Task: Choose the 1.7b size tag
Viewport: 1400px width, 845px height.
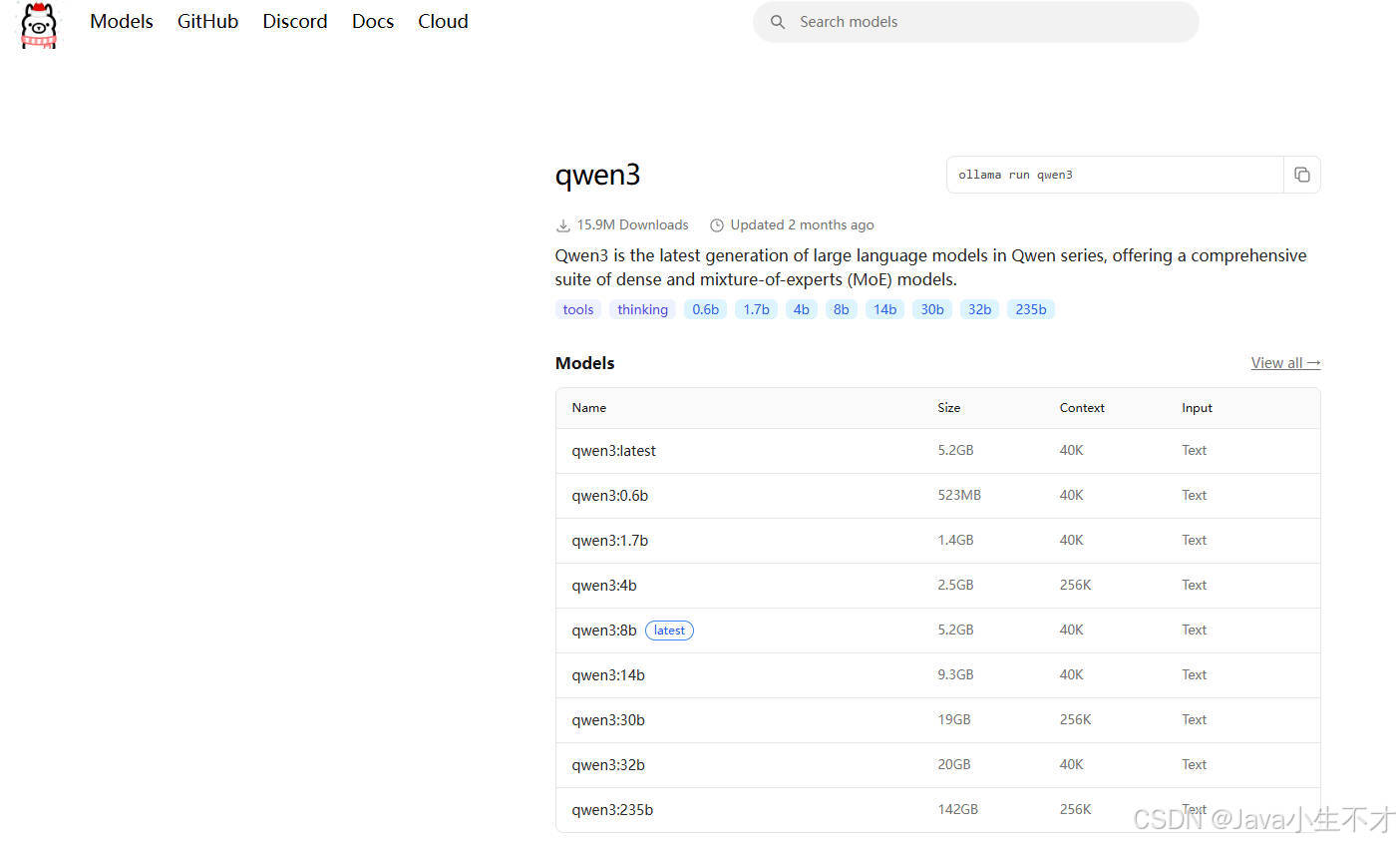Action: tap(757, 309)
